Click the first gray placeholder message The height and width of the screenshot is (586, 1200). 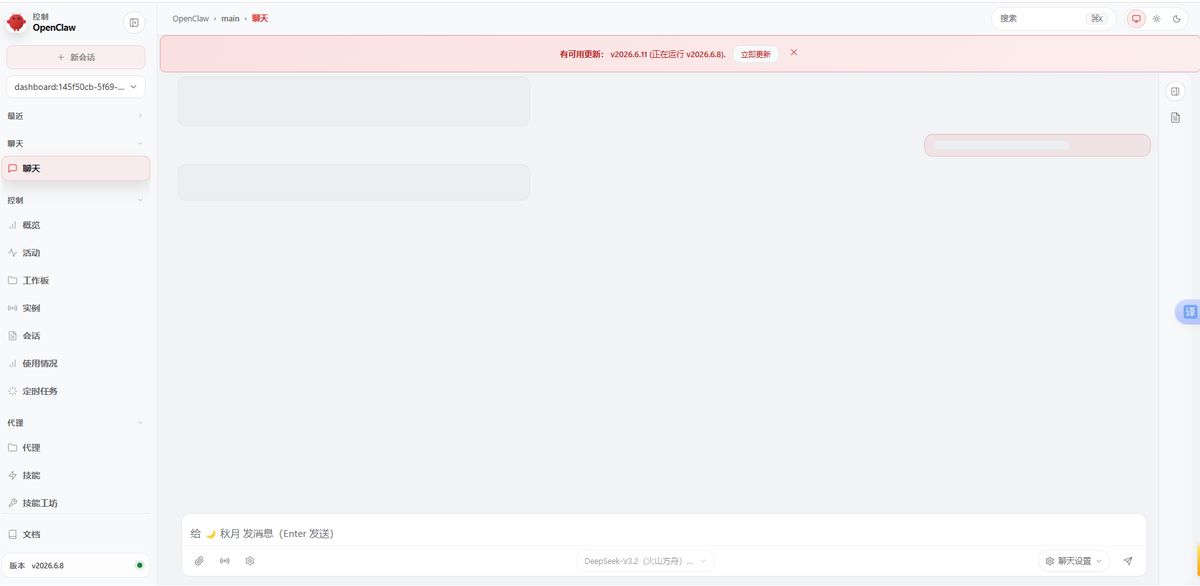coord(354,101)
